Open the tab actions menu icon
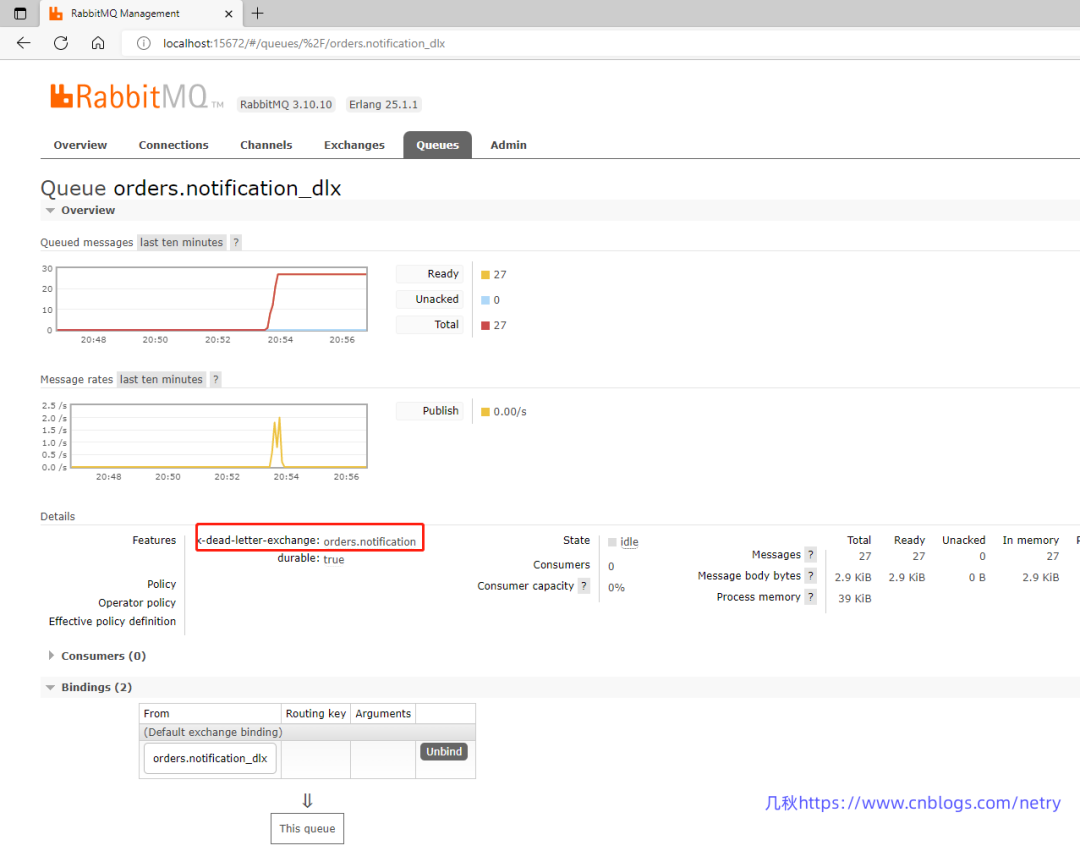 coord(20,13)
